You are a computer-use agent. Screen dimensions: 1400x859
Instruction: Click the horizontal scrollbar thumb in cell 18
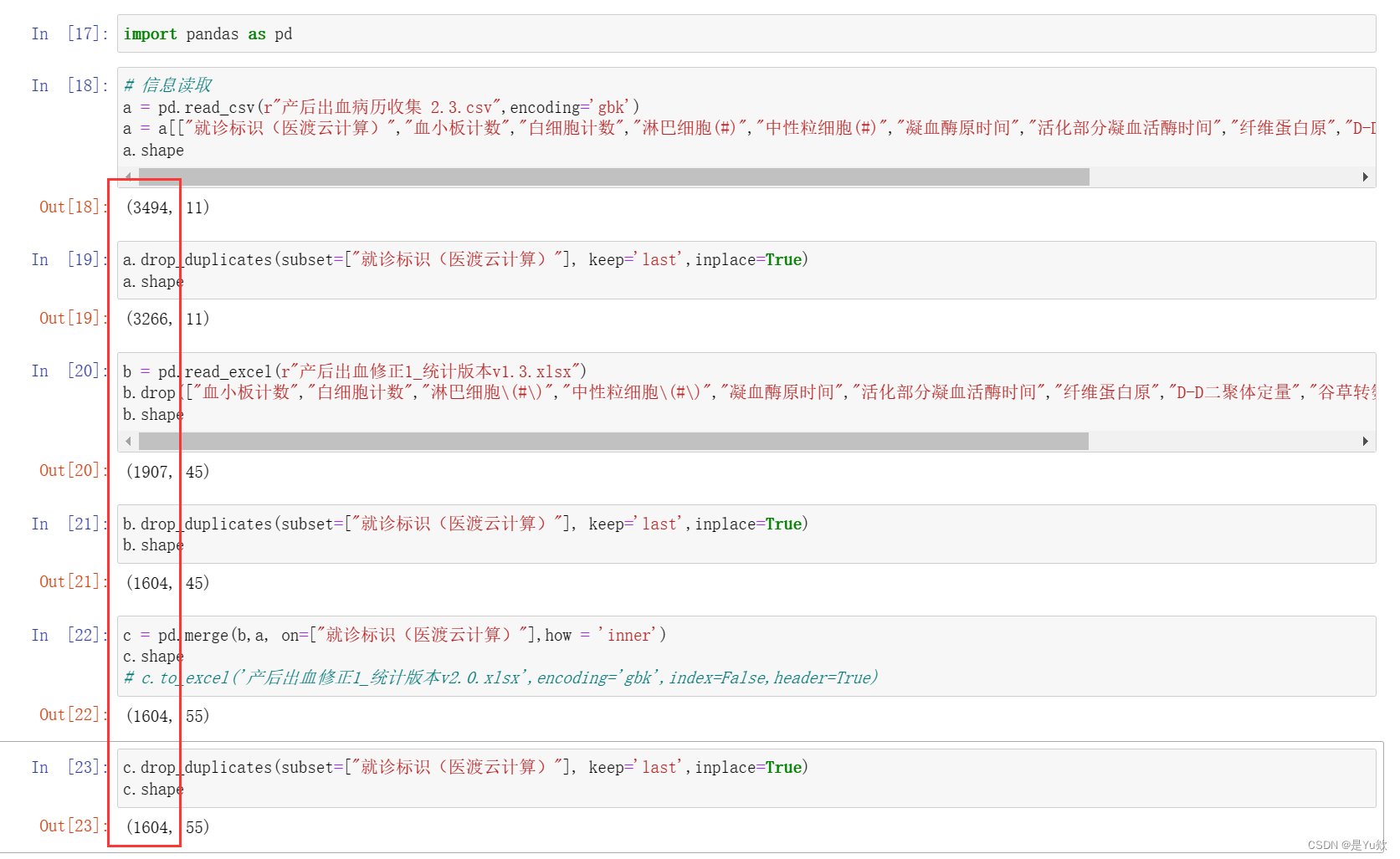[x=614, y=177]
